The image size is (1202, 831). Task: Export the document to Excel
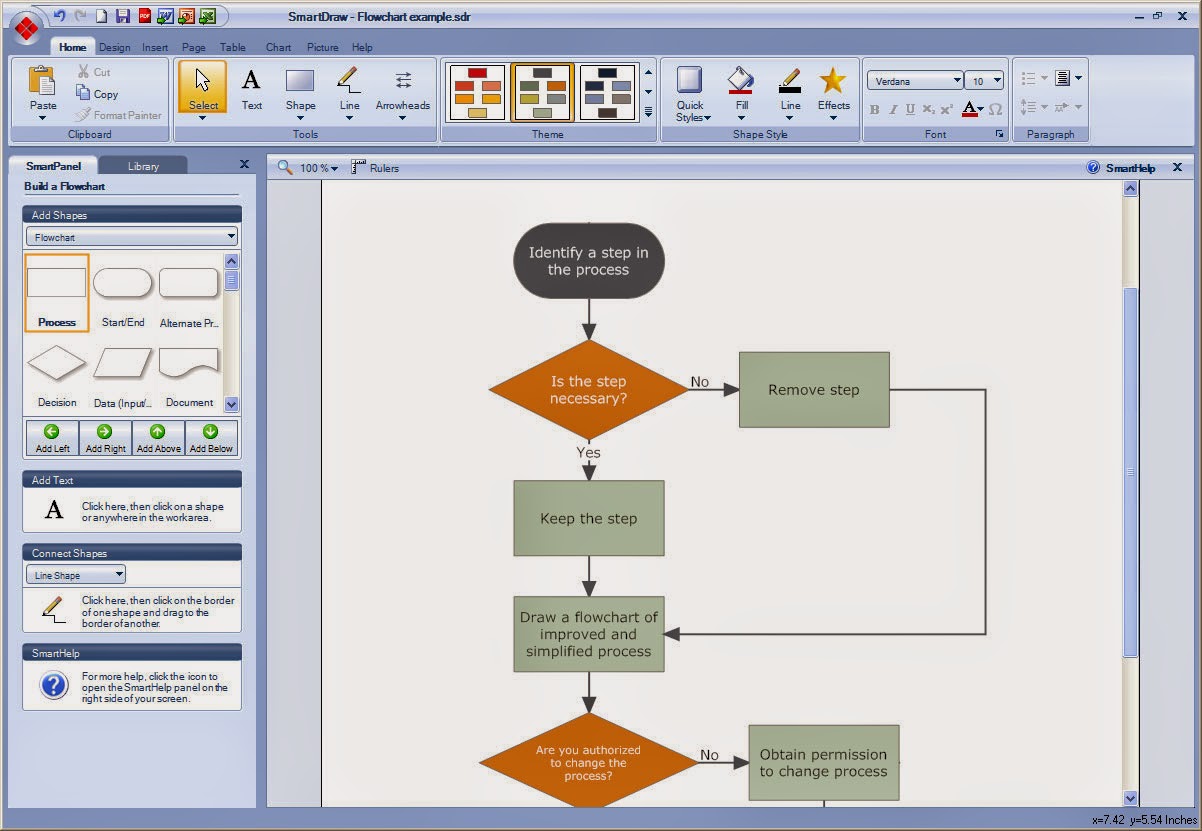click(208, 16)
